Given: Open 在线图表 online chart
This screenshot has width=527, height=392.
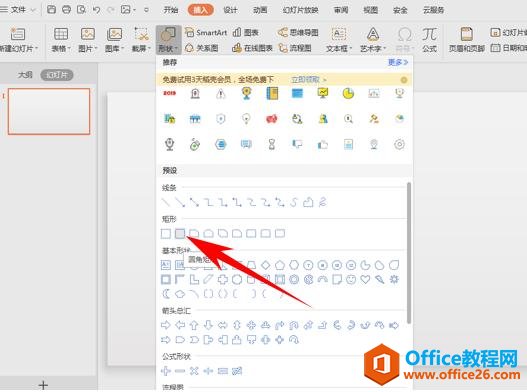Looking at the screenshot, I should (x=252, y=48).
